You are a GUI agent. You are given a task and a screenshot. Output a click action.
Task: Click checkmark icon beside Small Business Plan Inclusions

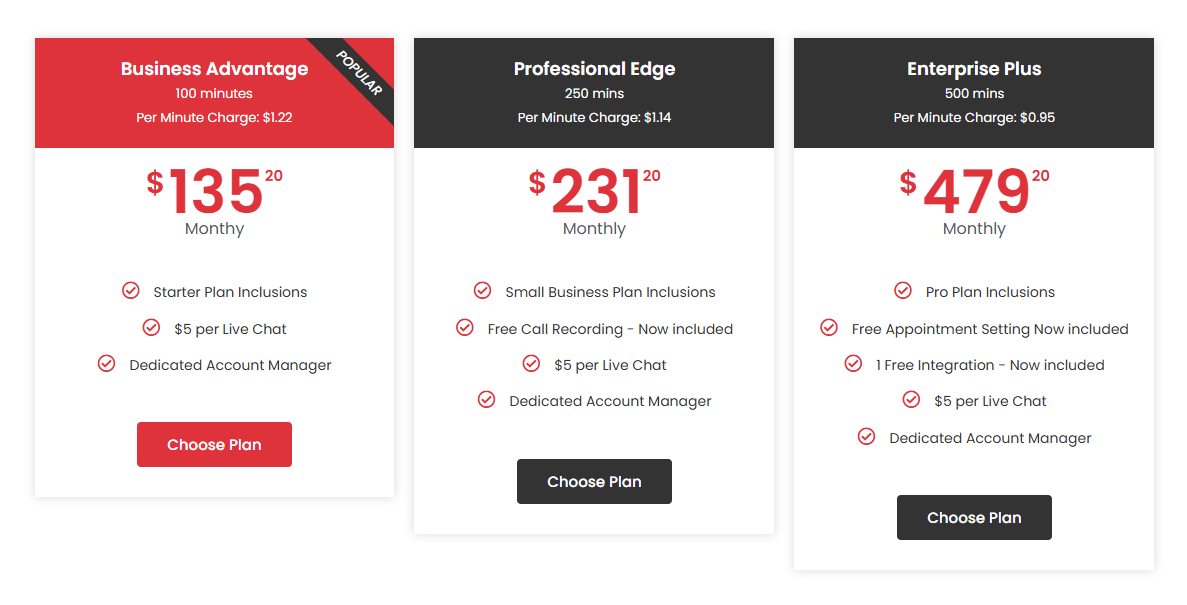[483, 291]
